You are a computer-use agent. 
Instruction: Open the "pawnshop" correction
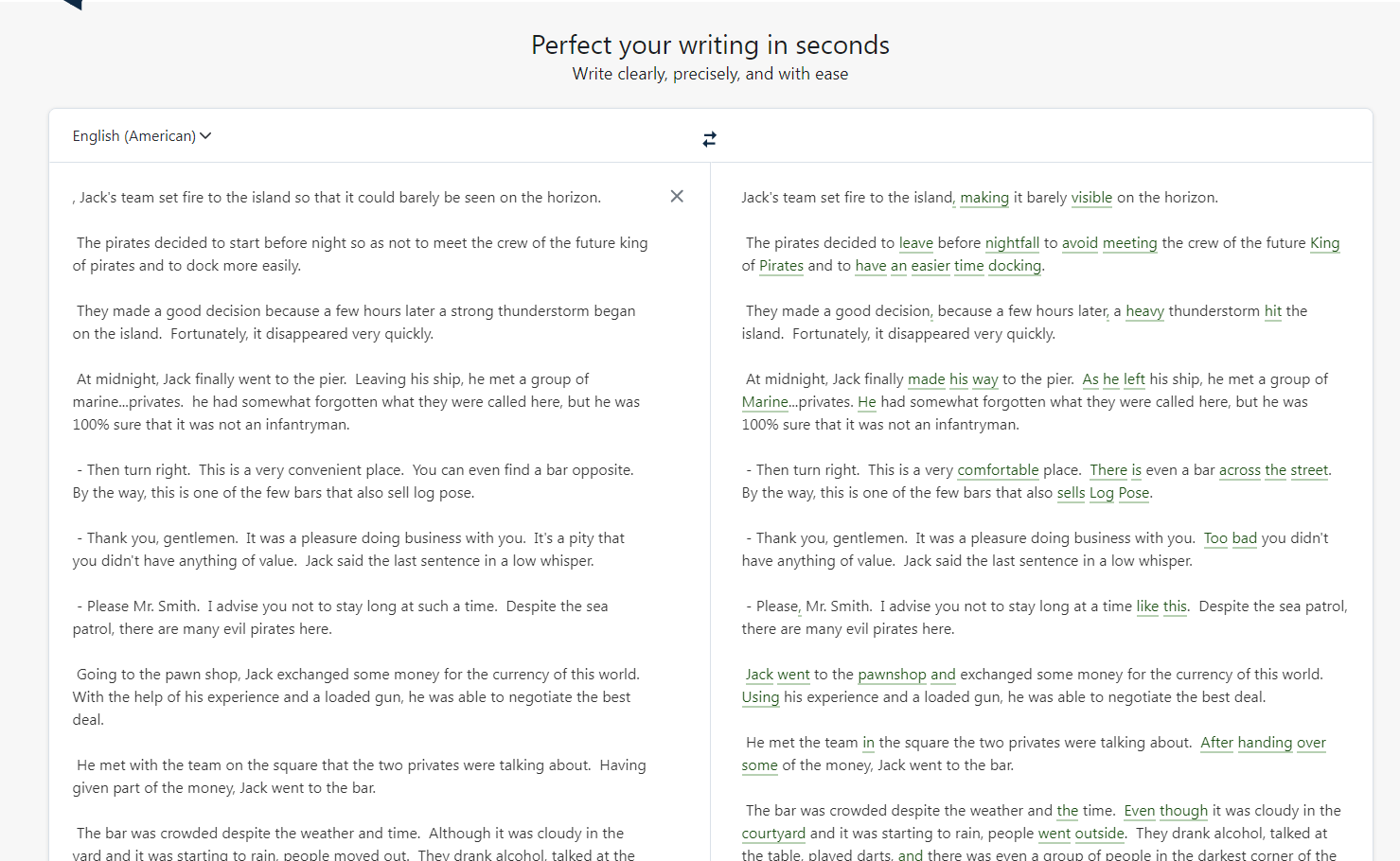pos(892,675)
